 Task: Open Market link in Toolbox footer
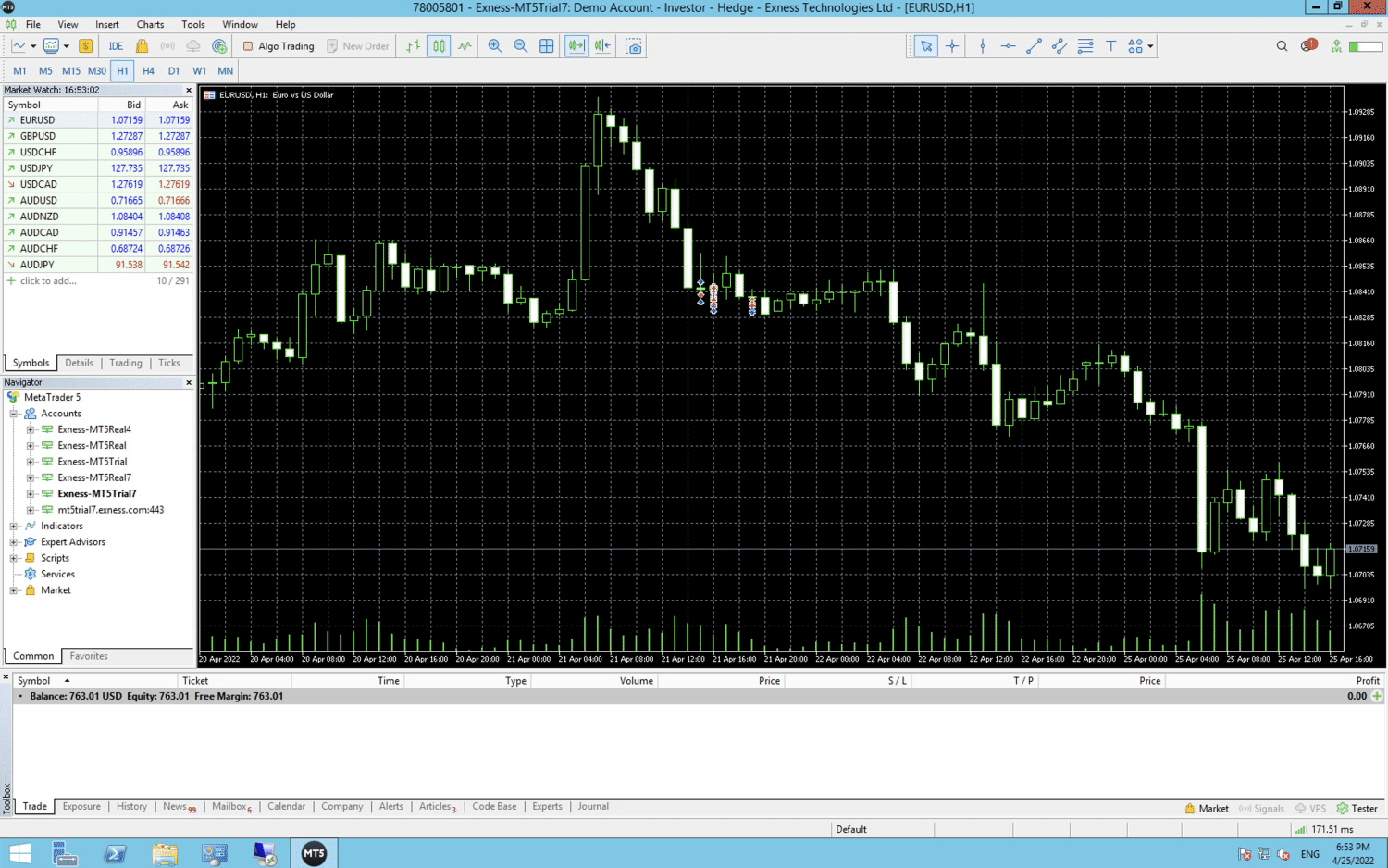(1207, 808)
